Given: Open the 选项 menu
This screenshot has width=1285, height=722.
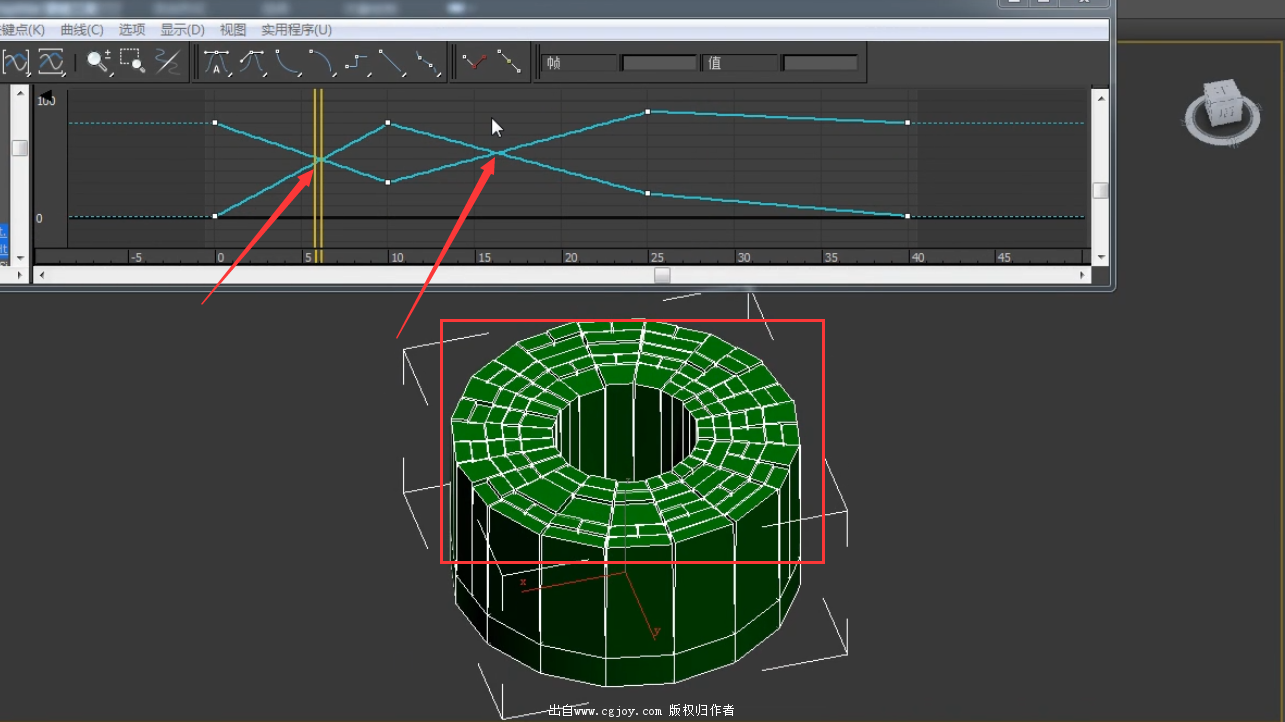Looking at the screenshot, I should pyautogui.click(x=132, y=30).
